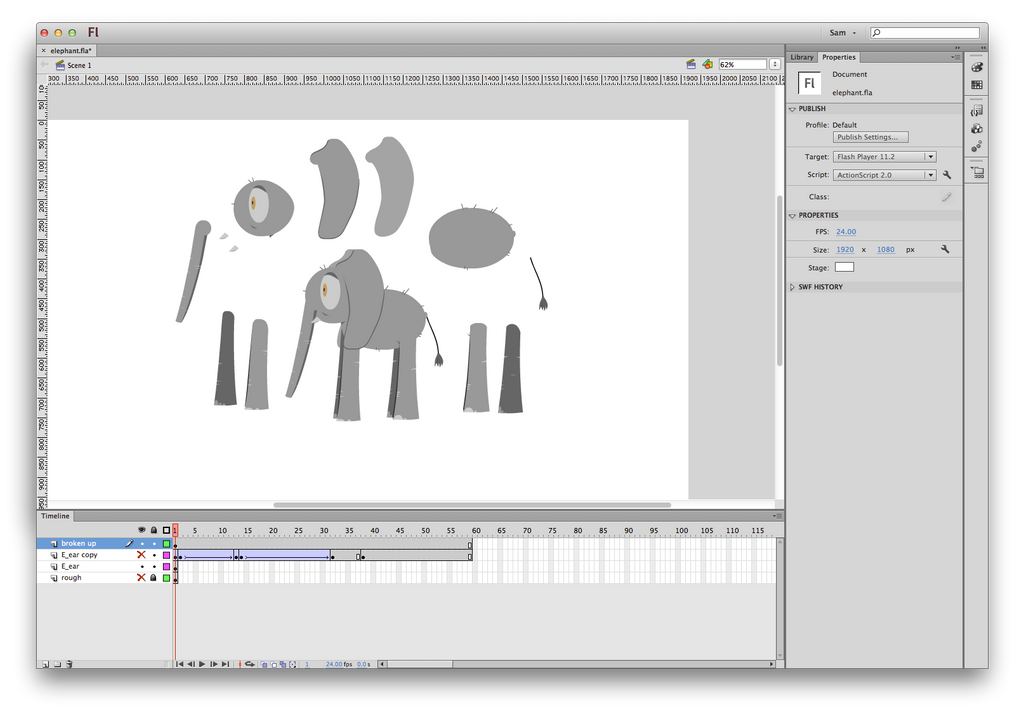
Task: Open the Swatches panel grid icon
Action: (x=977, y=85)
